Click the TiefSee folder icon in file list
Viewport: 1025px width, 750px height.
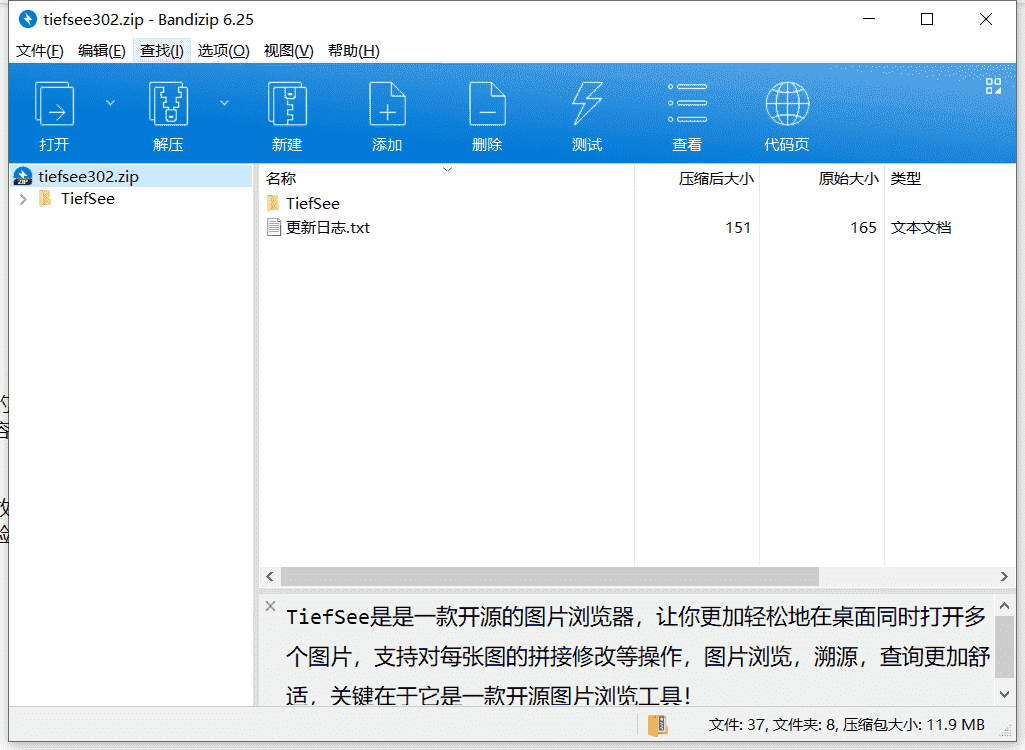(273, 203)
